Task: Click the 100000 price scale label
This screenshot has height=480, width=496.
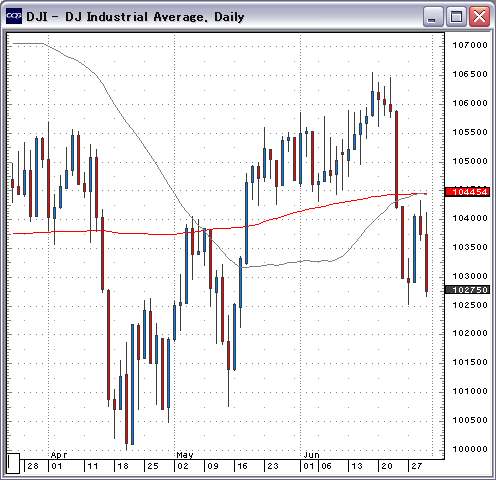Action: 470,449
